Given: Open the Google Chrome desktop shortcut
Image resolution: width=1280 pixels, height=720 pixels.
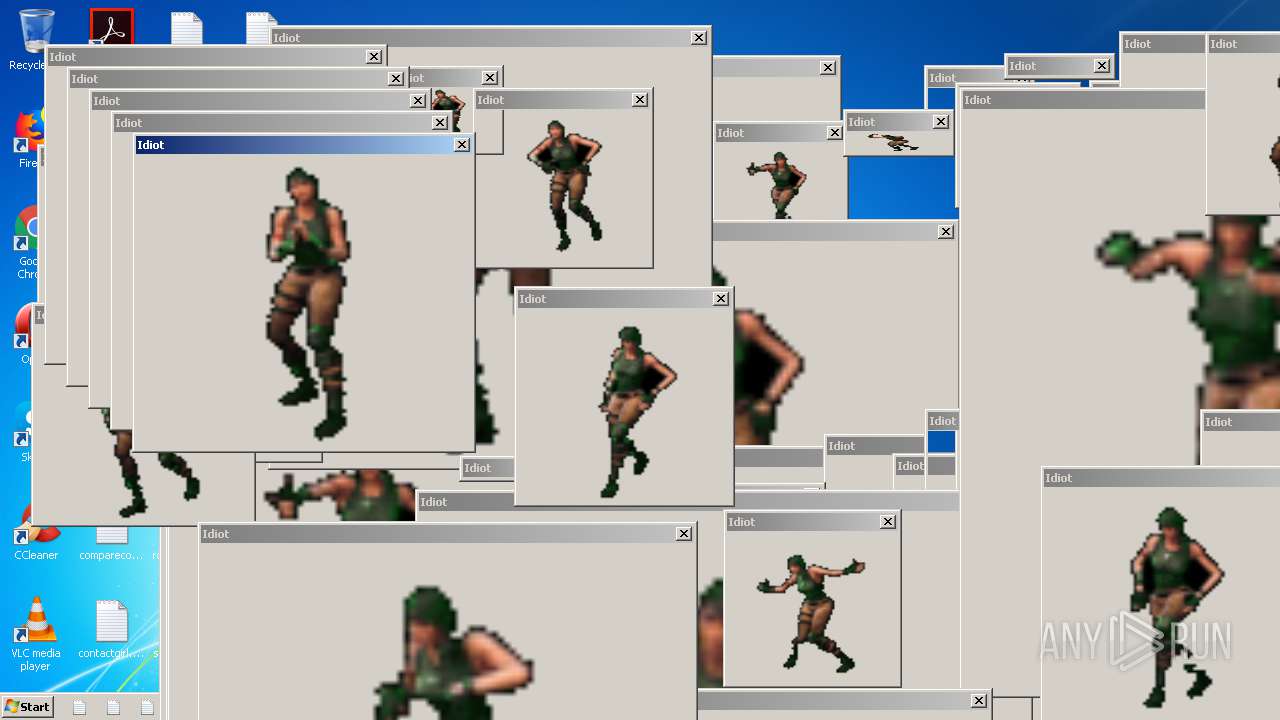Looking at the screenshot, I should [x=27, y=243].
